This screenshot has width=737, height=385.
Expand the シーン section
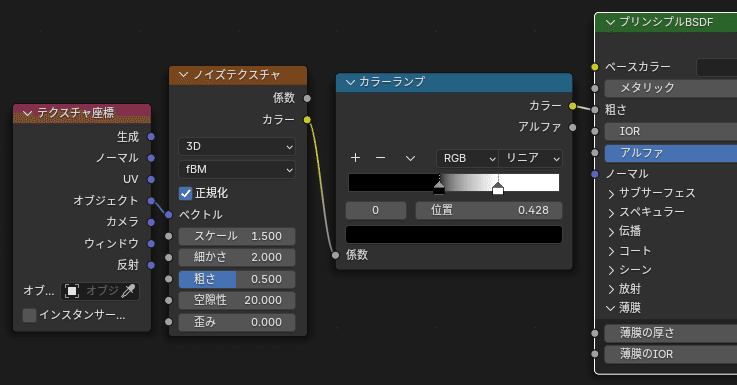[611, 270]
